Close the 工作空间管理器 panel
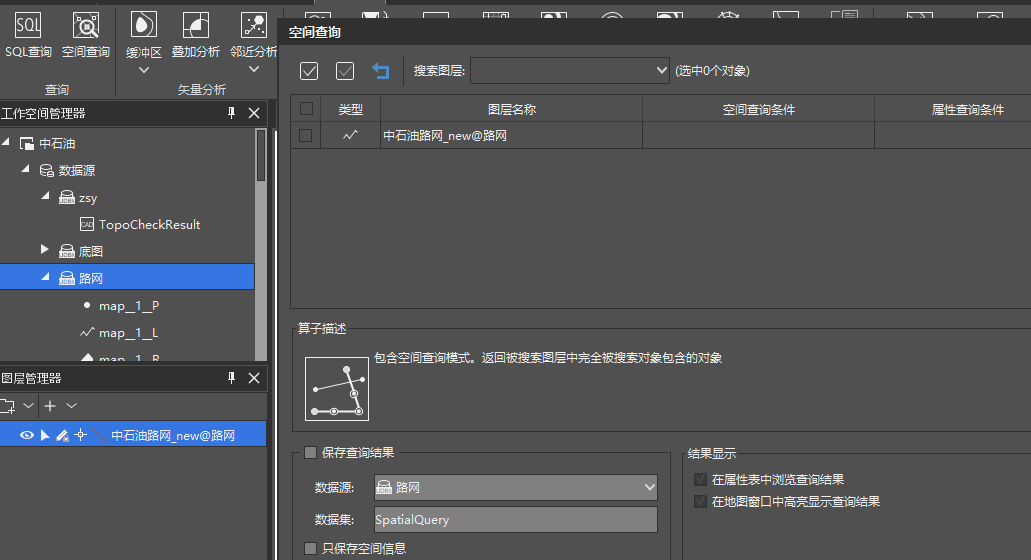The width and height of the screenshot is (1031, 560). (x=254, y=113)
